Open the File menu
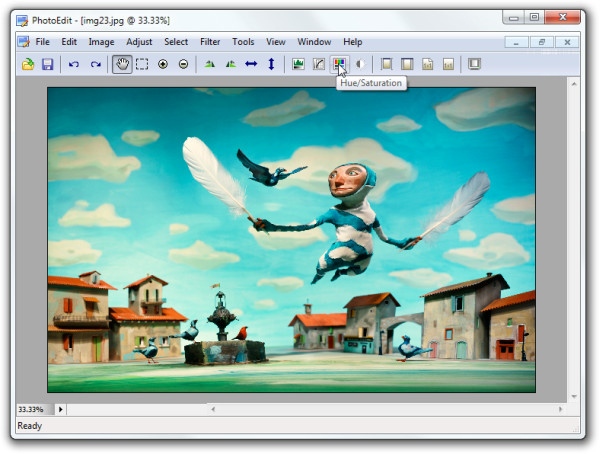The image size is (600, 454). click(42, 42)
